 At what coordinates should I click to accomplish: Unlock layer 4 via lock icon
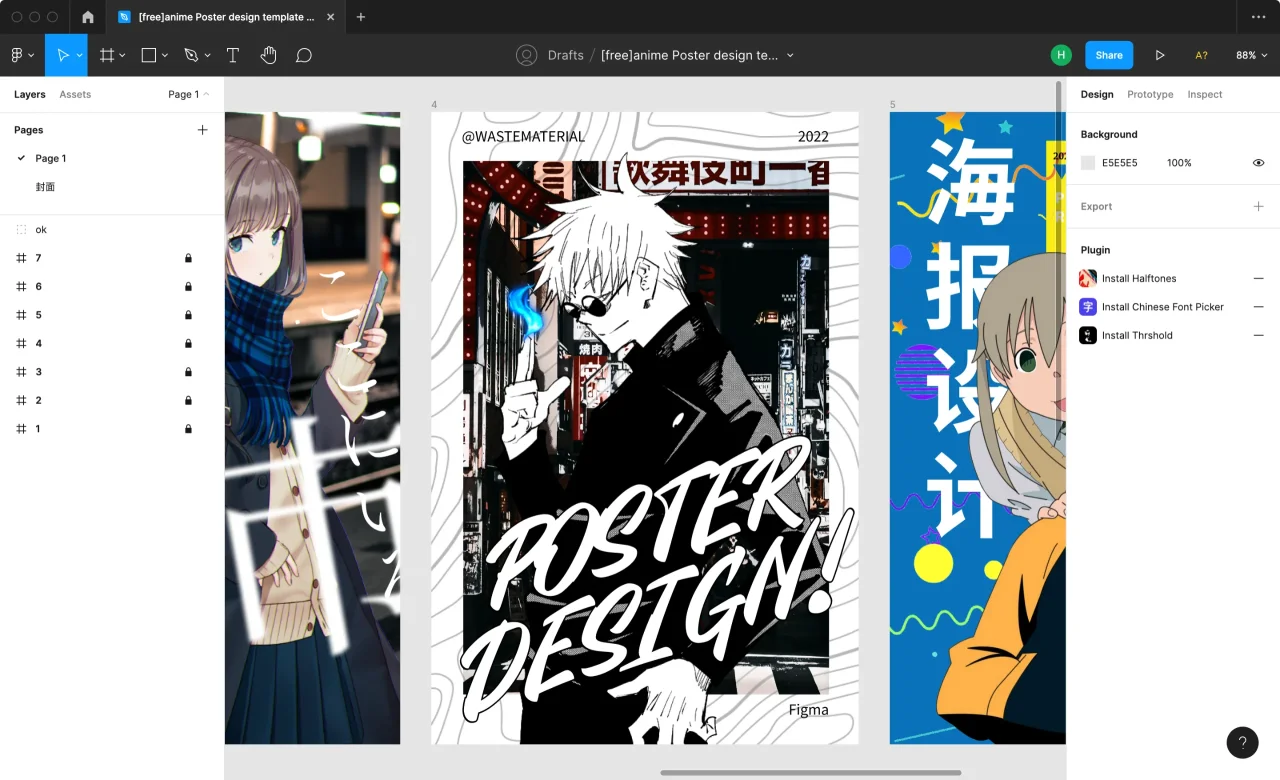tap(188, 344)
